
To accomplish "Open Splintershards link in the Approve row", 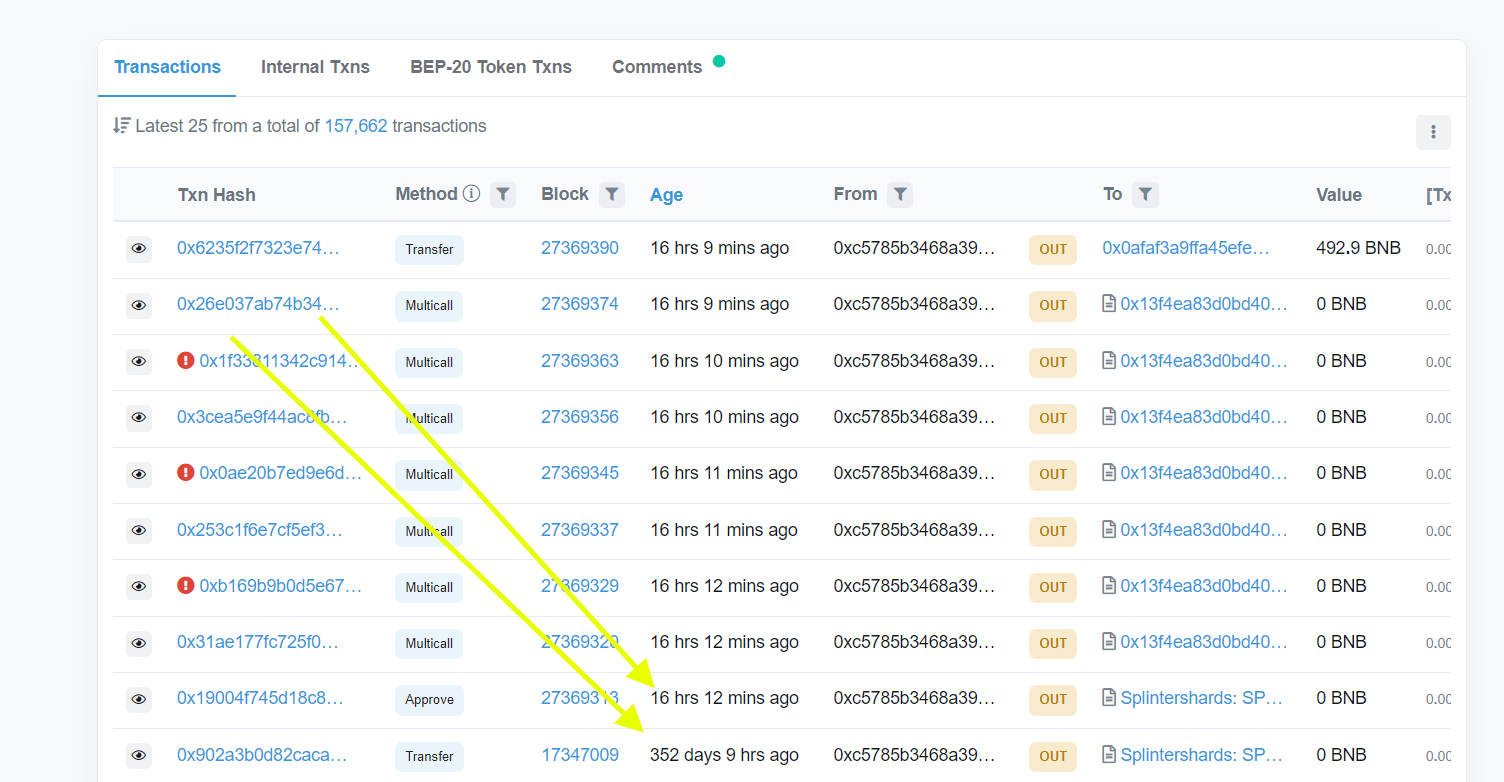I will coord(1202,698).
